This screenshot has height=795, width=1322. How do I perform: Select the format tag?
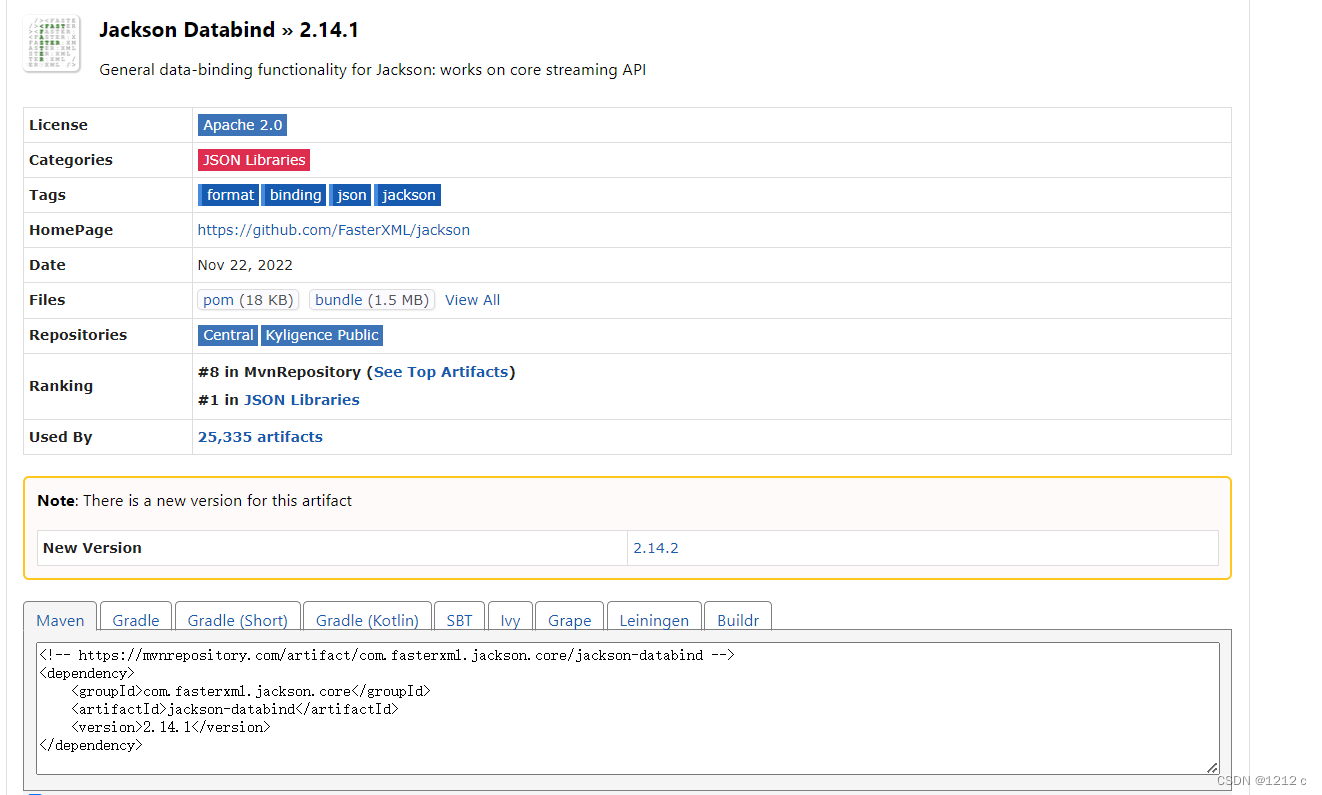[229, 195]
